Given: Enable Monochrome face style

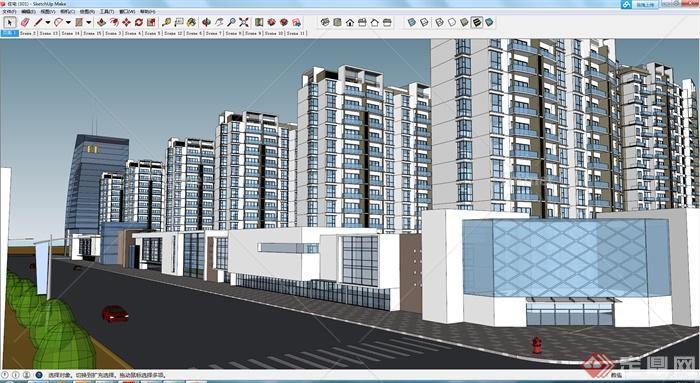Looking at the screenshot, I should pyautogui.click(x=490, y=22).
